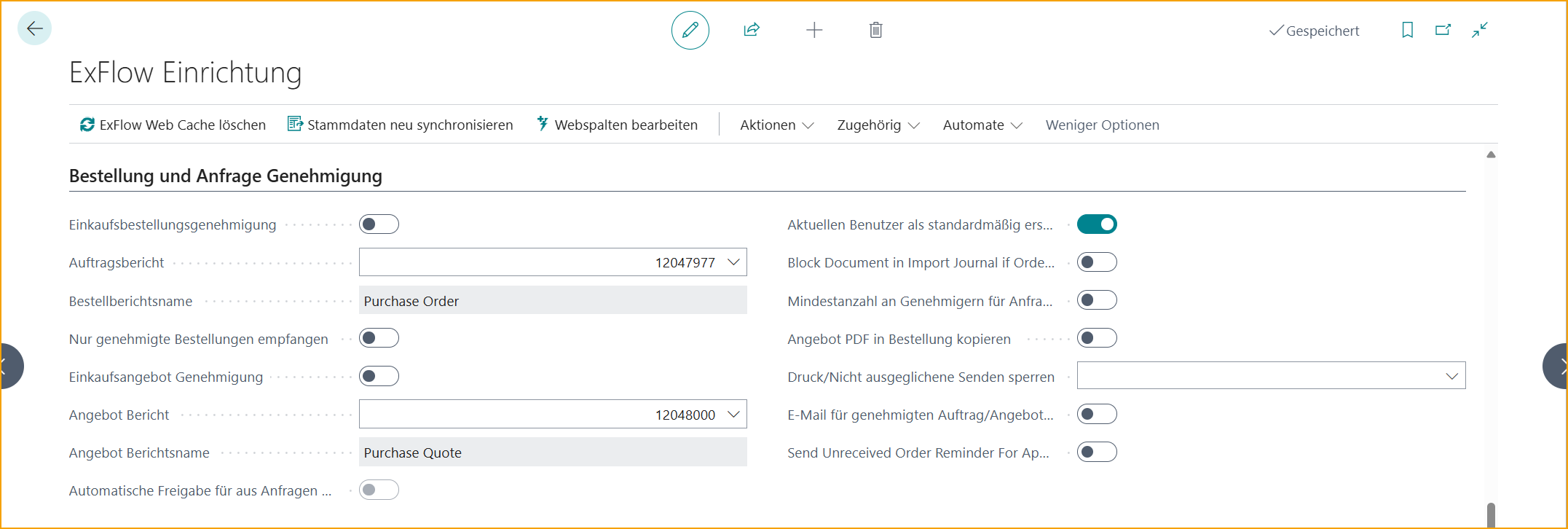Toggle Angebot PDF in Bestellung kopieren
Screen dimensions: 1568x529
click(1097, 337)
